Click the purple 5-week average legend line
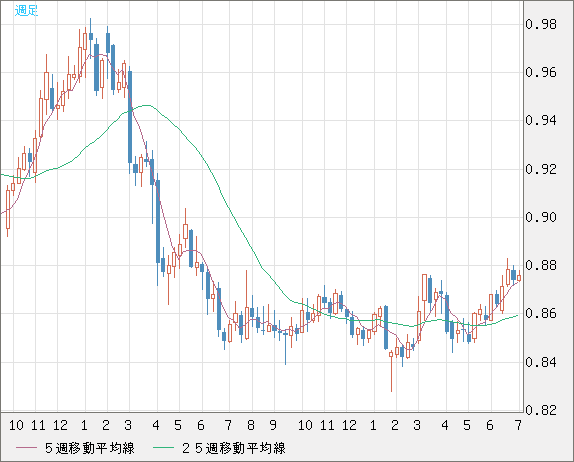574x462 pixels. click(26, 448)
